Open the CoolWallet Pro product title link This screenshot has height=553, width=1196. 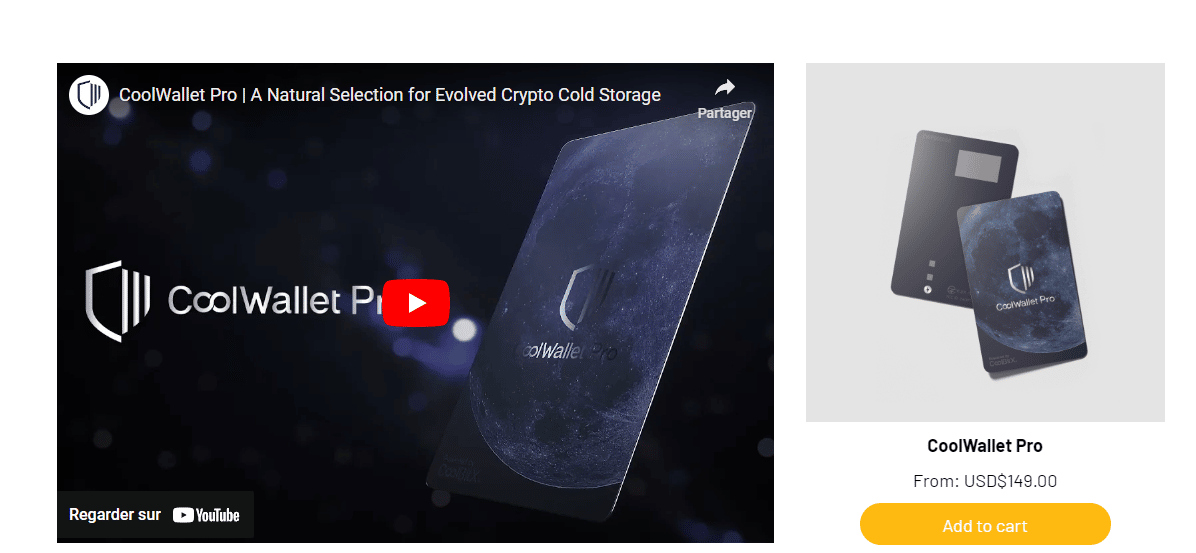point(985,445)
